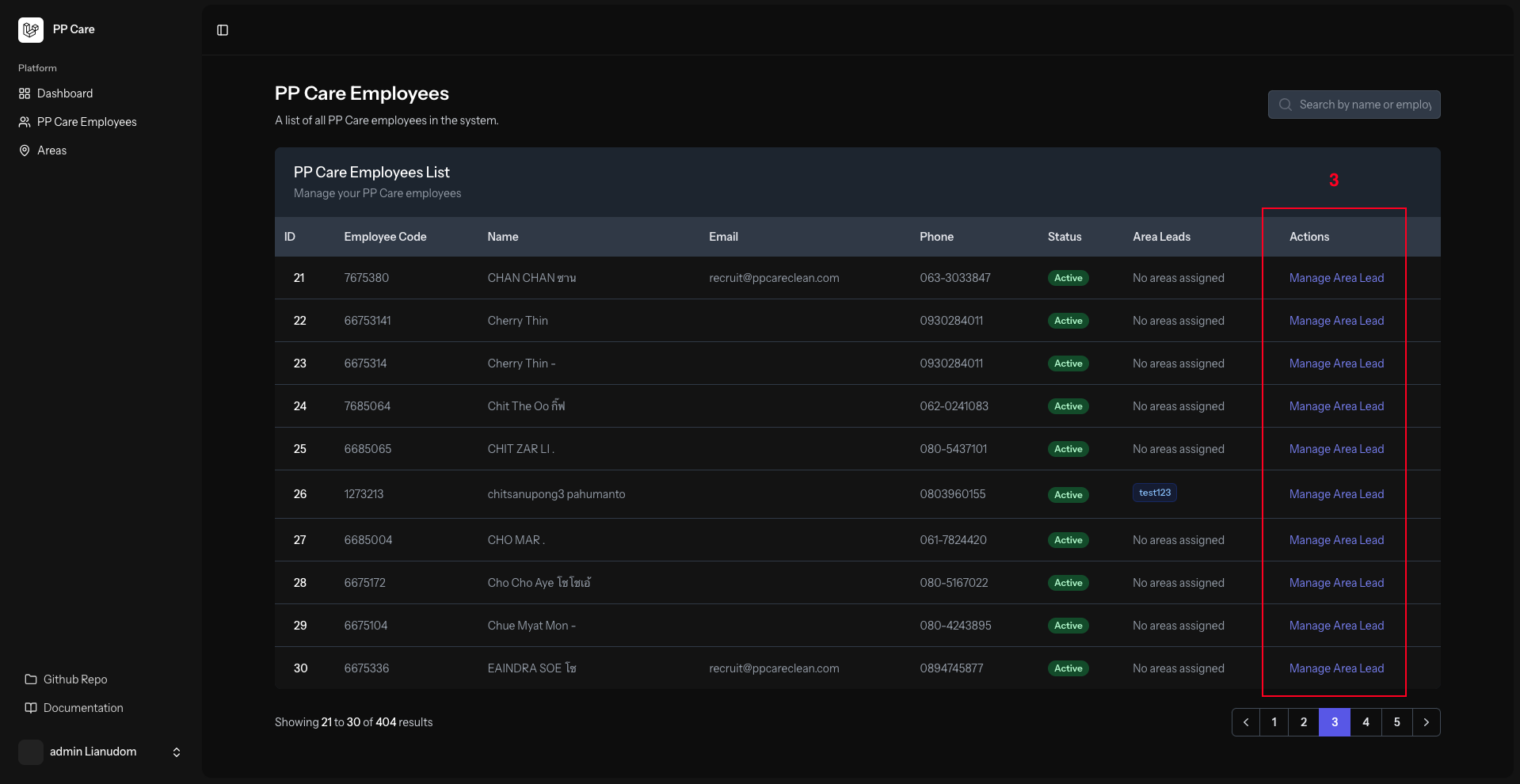Image resolution: width=1520 pixels, height=784 pixels.
Task: Click the Actions column header
Action: pyautogui.click(x=1309, y=237)
